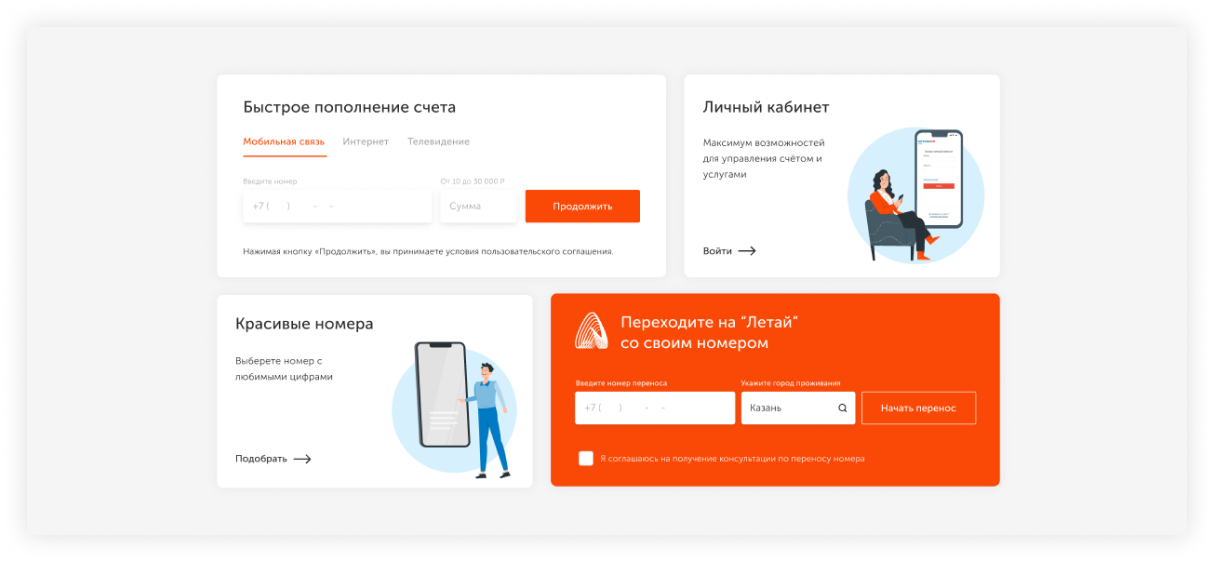The width and height of the screenshot is (1214, 562).
Task: Click the search magnifier icon in city field
Action: pos(842,408)
